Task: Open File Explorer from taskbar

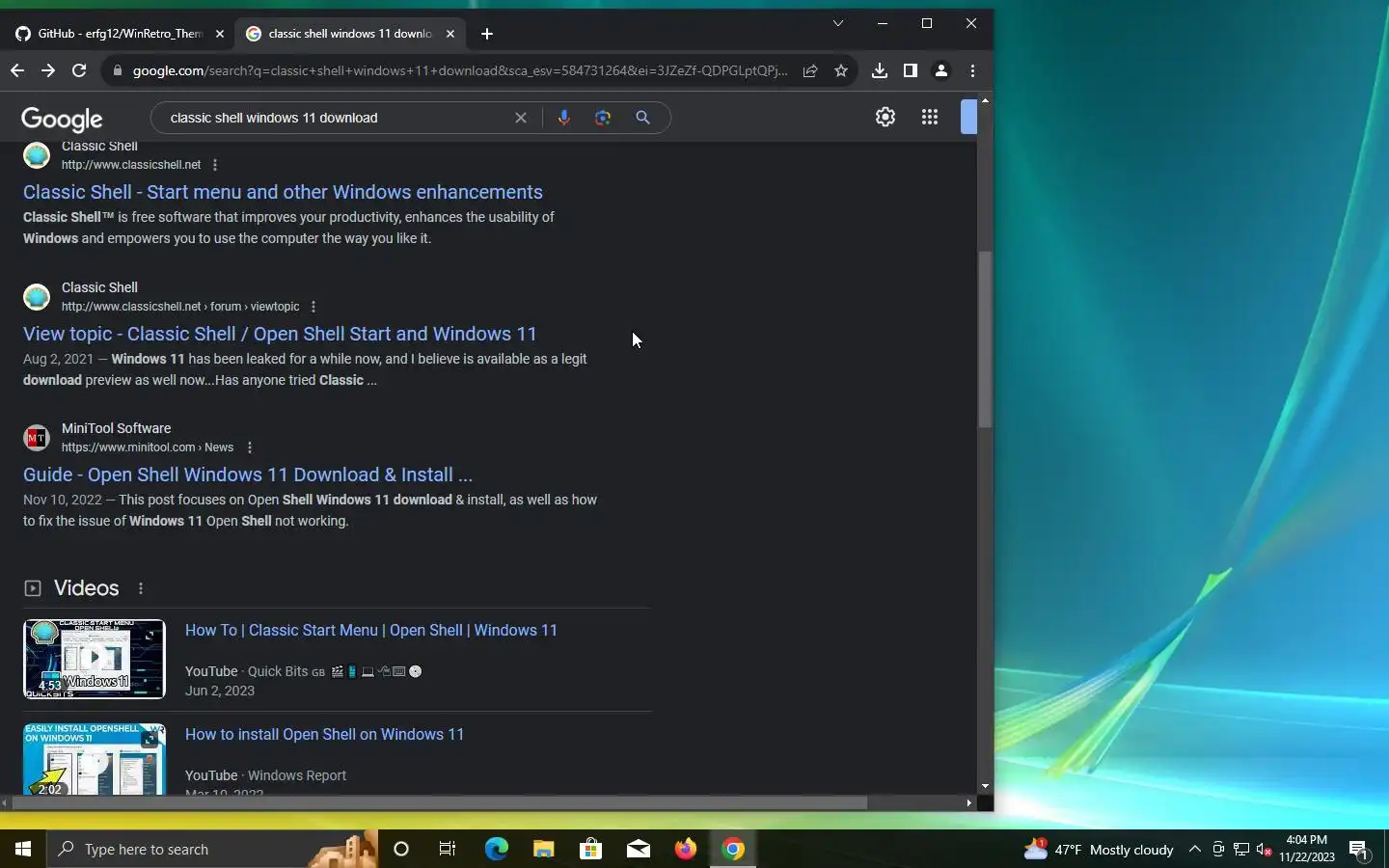Action: coord(543,849)
